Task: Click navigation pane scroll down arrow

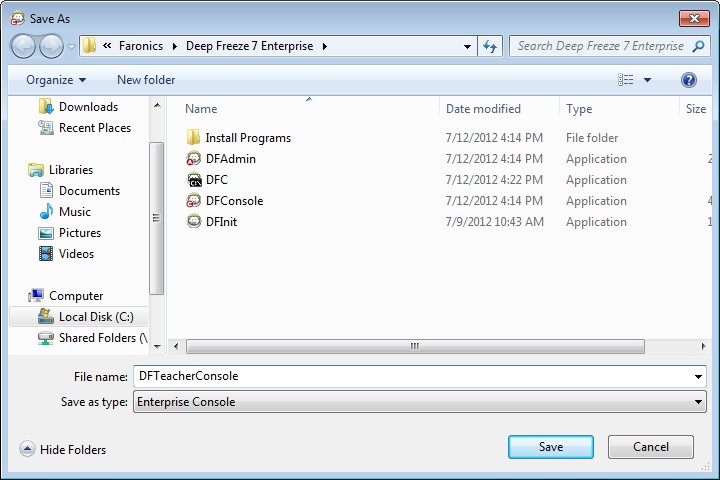Action: (x=157, y=347)
